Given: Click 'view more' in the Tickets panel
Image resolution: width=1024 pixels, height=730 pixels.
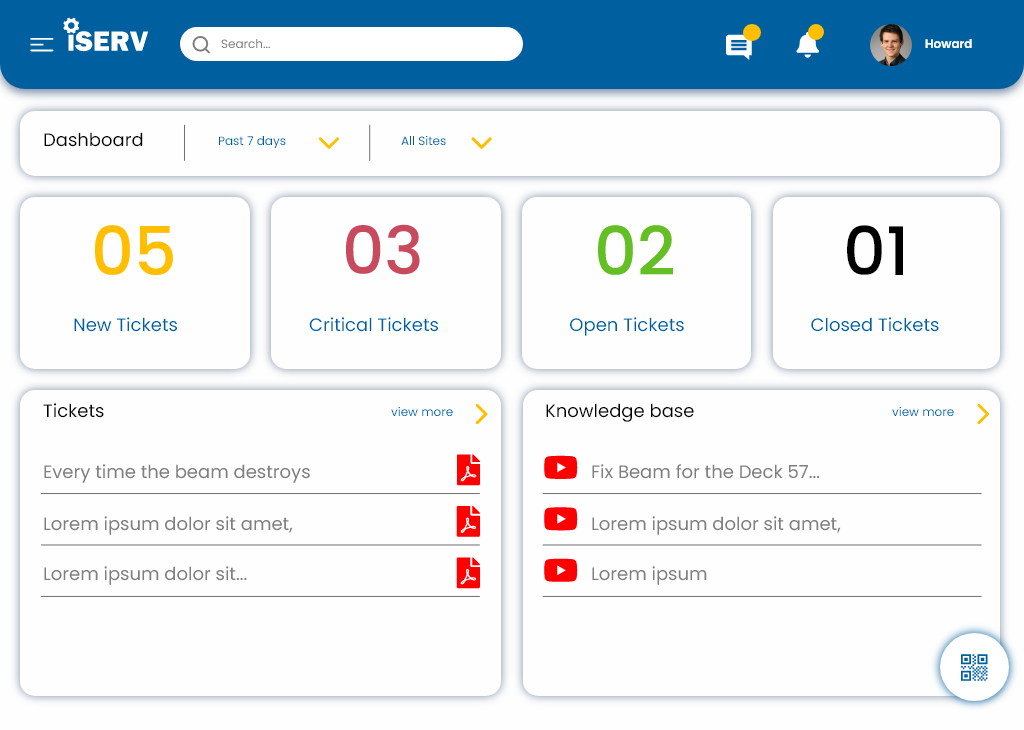Looking at the screenshot, I should 422,412.
